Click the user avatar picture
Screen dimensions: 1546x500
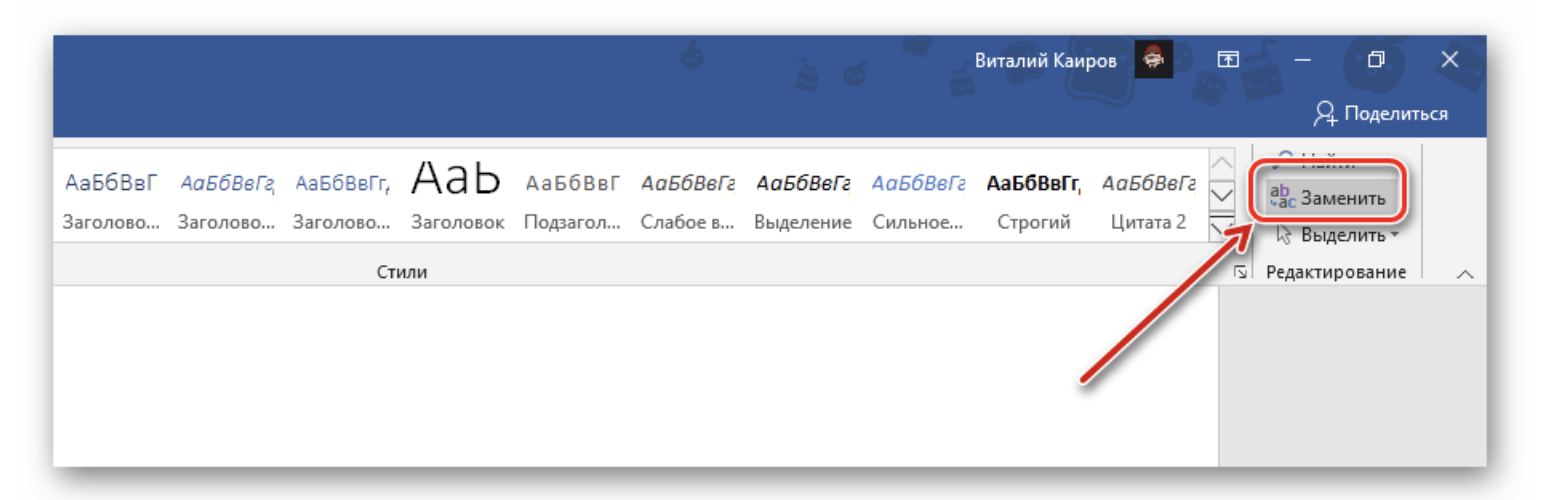coord(1153,60)
